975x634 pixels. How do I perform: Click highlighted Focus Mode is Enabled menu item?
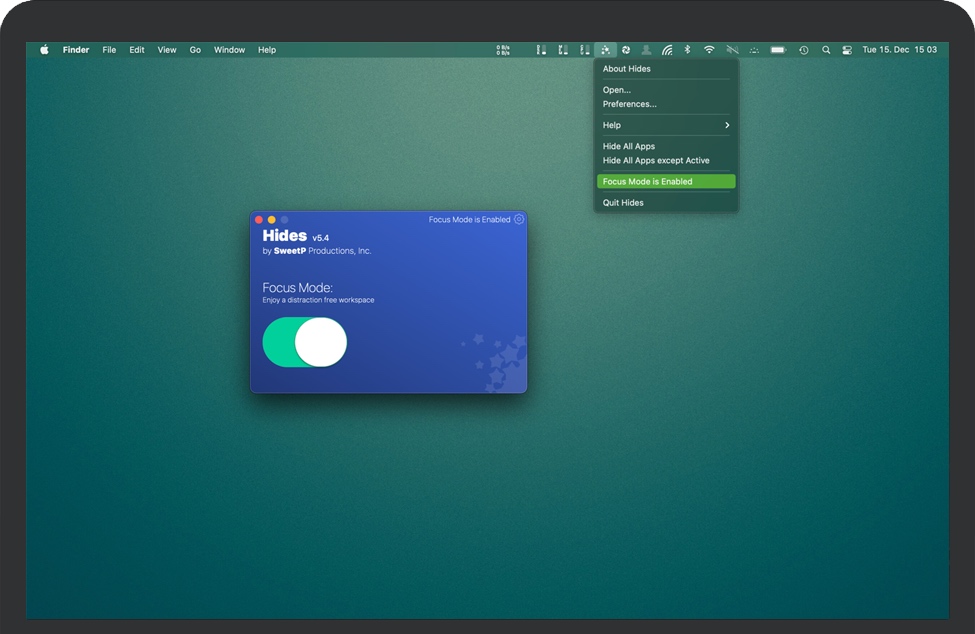[666, 181]
